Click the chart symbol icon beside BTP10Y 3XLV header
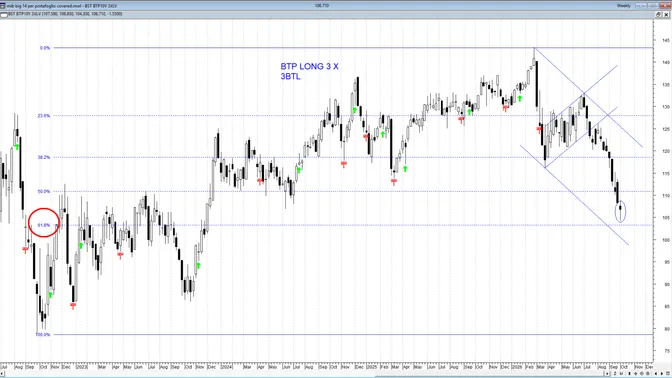This screenshot has width=672, height=378. click(x=4, y=14)
